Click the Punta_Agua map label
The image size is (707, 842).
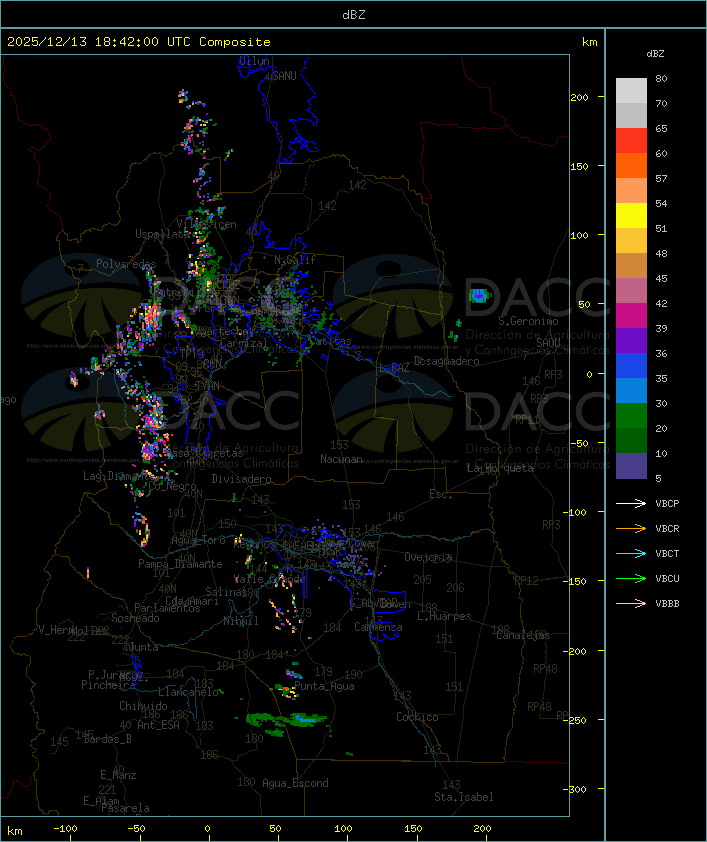pyautogui.click(x=324, y=686)
